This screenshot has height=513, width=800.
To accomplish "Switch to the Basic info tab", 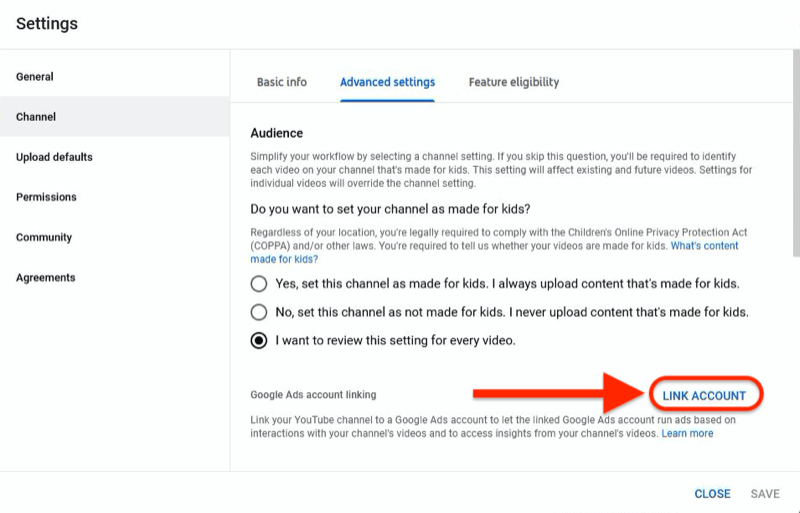I will tap(282, 82).
